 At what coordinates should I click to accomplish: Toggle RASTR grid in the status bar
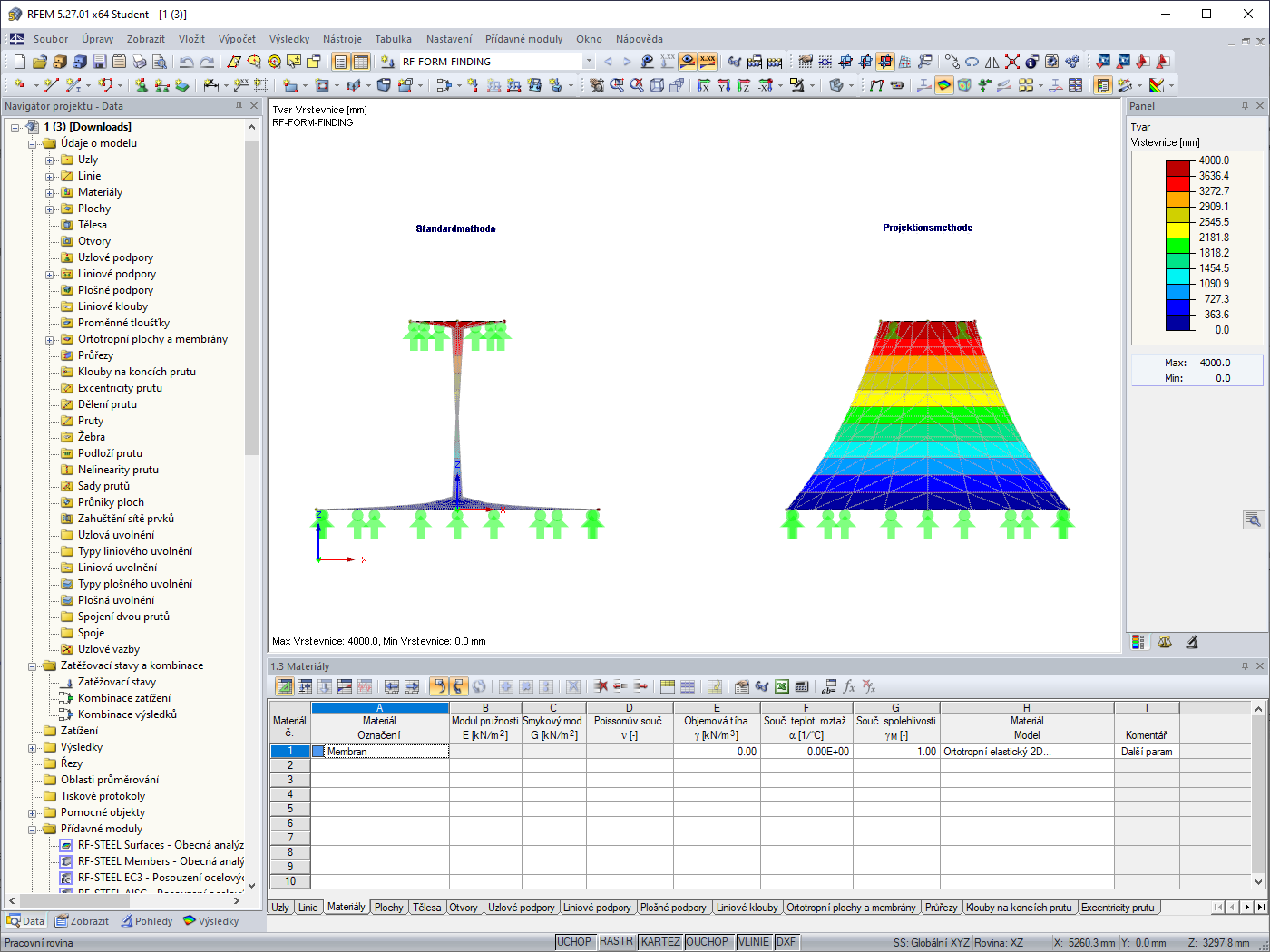[x=616, y=942]
